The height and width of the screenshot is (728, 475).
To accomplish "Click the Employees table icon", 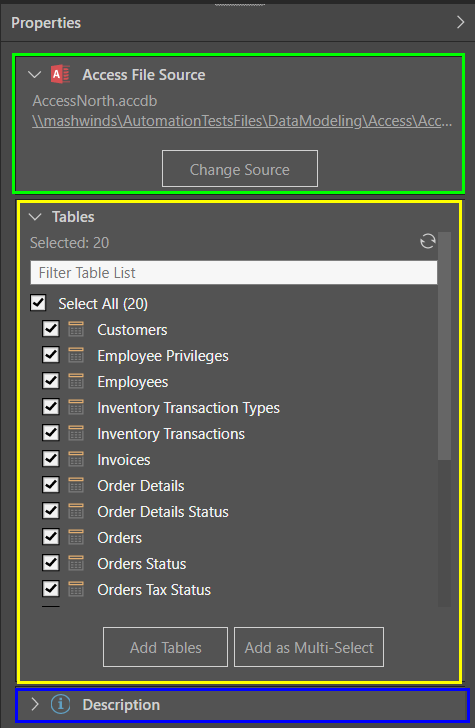I will point(76,382).
